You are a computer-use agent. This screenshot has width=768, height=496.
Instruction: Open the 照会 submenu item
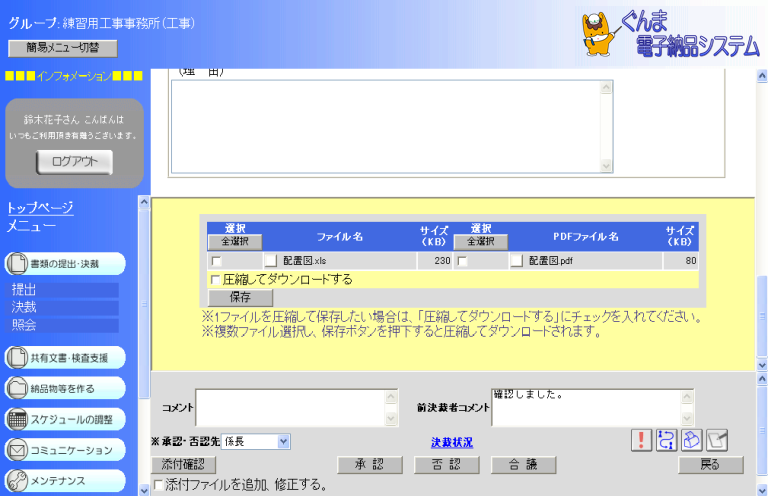(x=63, y=325)
